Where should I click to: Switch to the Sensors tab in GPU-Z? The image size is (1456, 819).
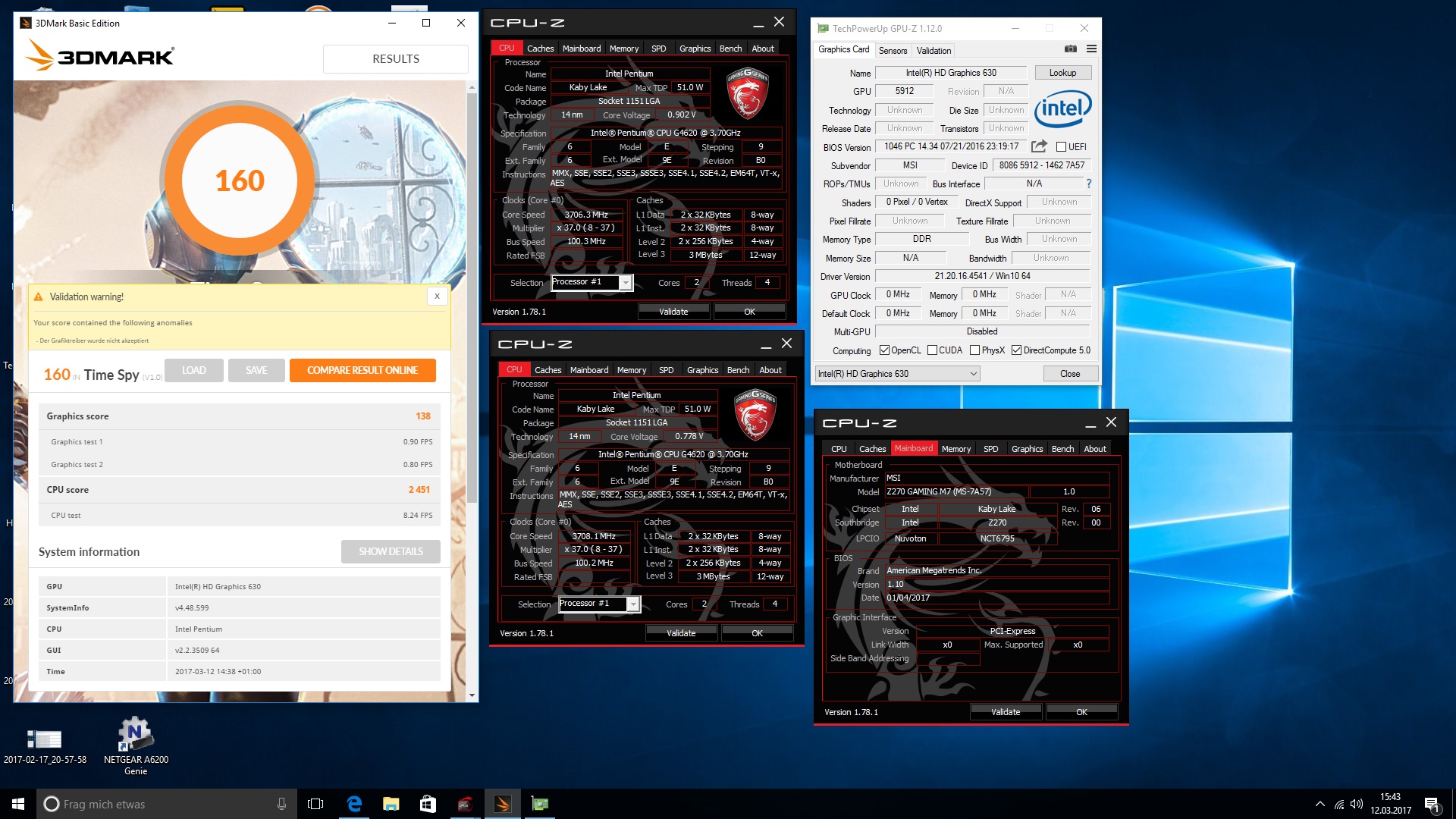[893, 50]
